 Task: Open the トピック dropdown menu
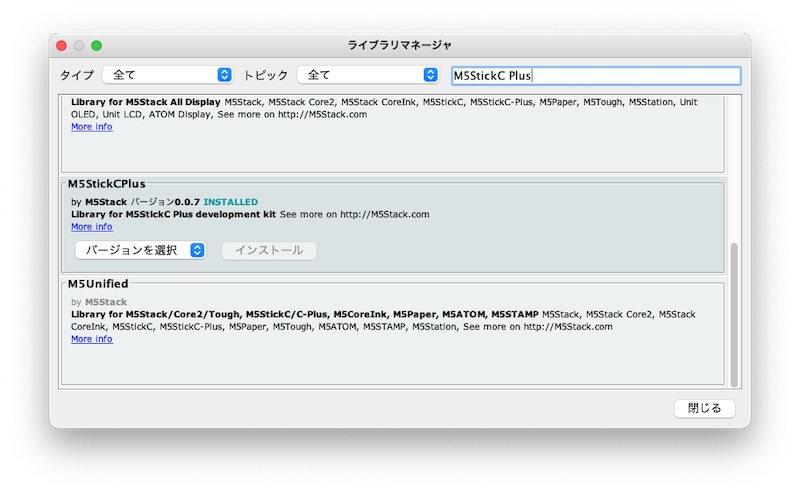(367, 75)
